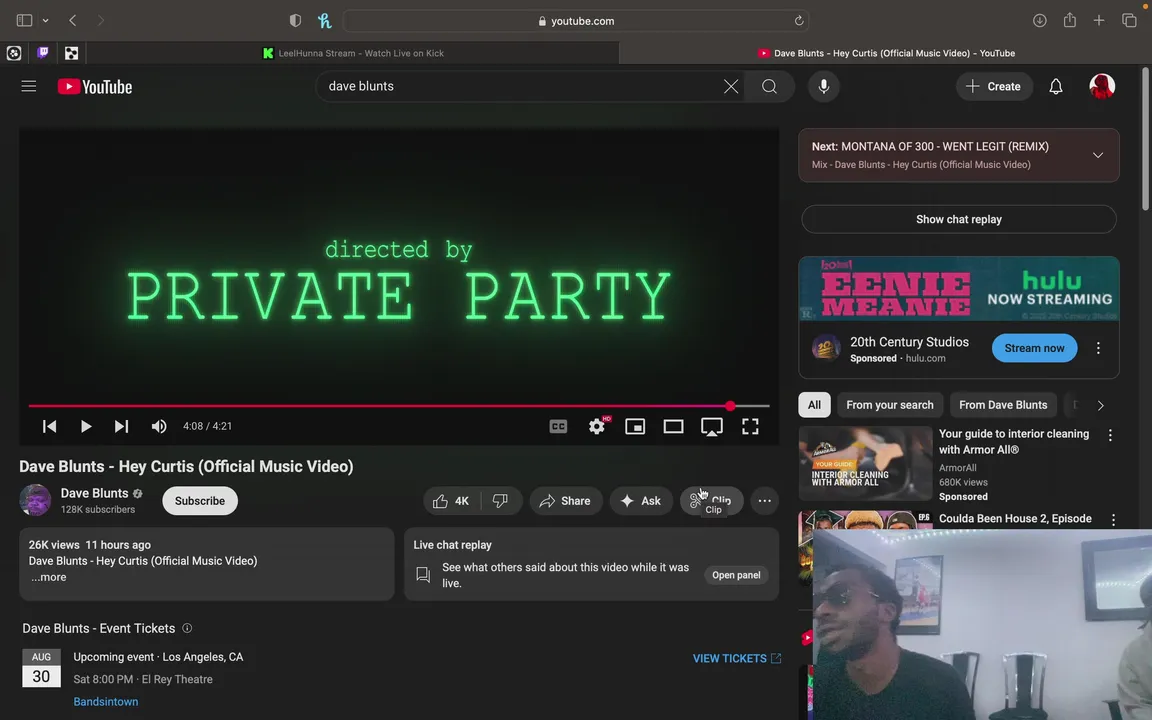Go back in Safari
The image size is (1152, 720).
(73, 21)
